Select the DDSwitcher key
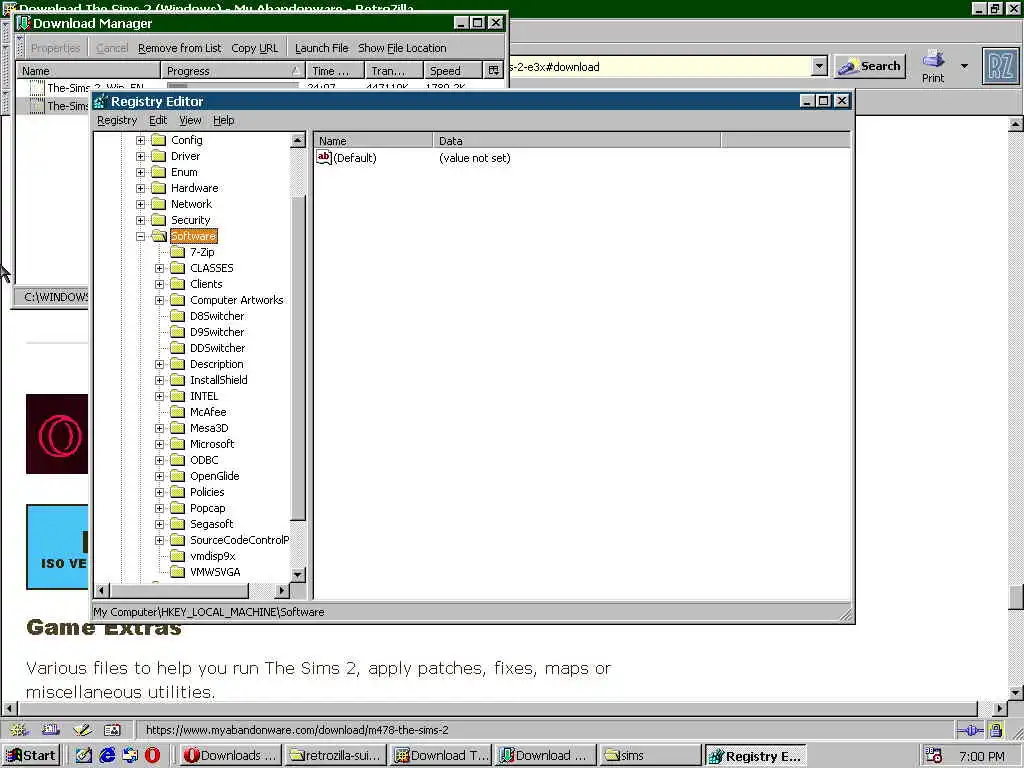This screenshot has width=1024, height=768. (217, 348)
